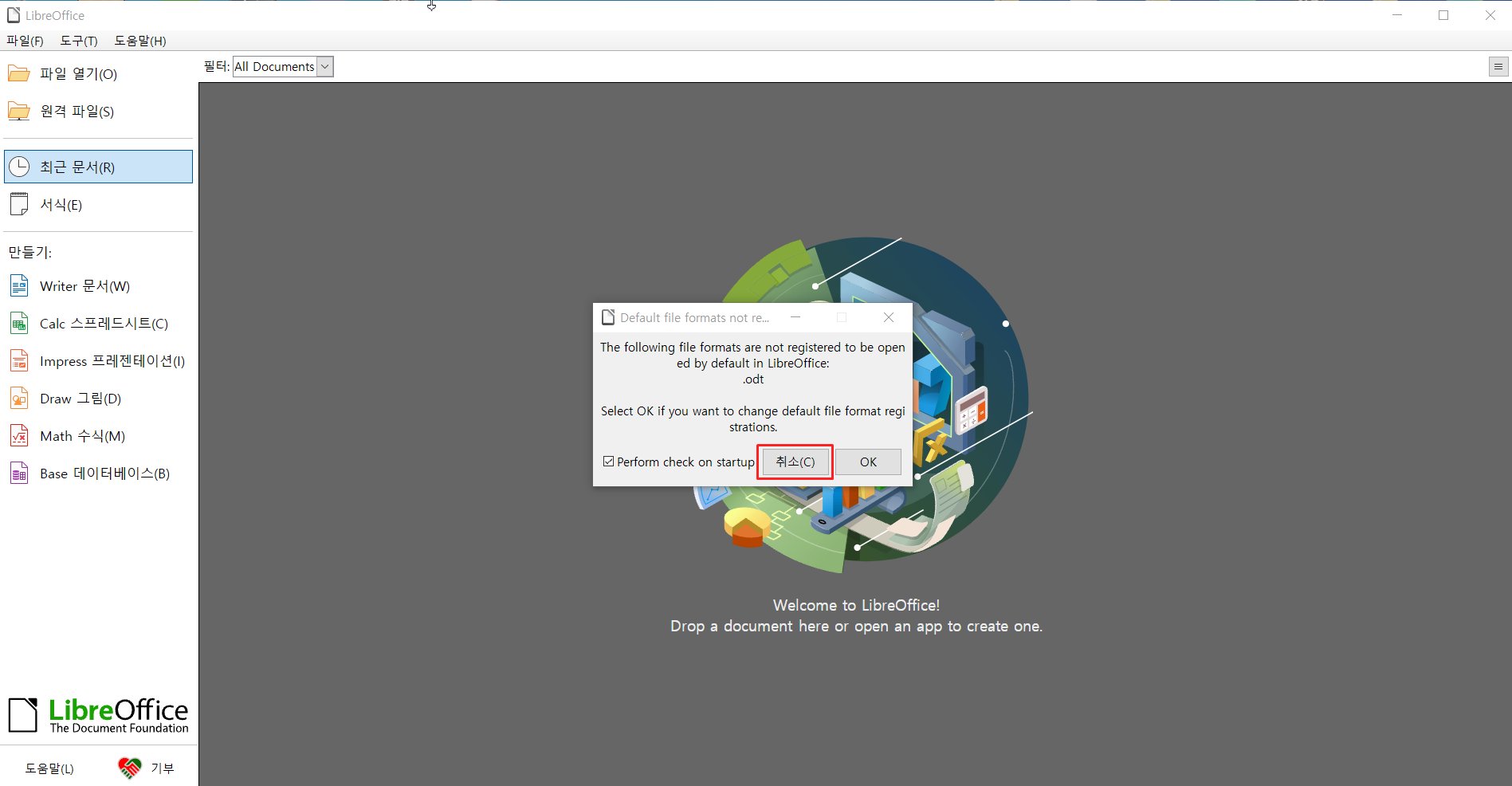Viewport: 1512px width, 786px height.
Task: Click the 취소(C) cancel button
Action: click(795, 462)
